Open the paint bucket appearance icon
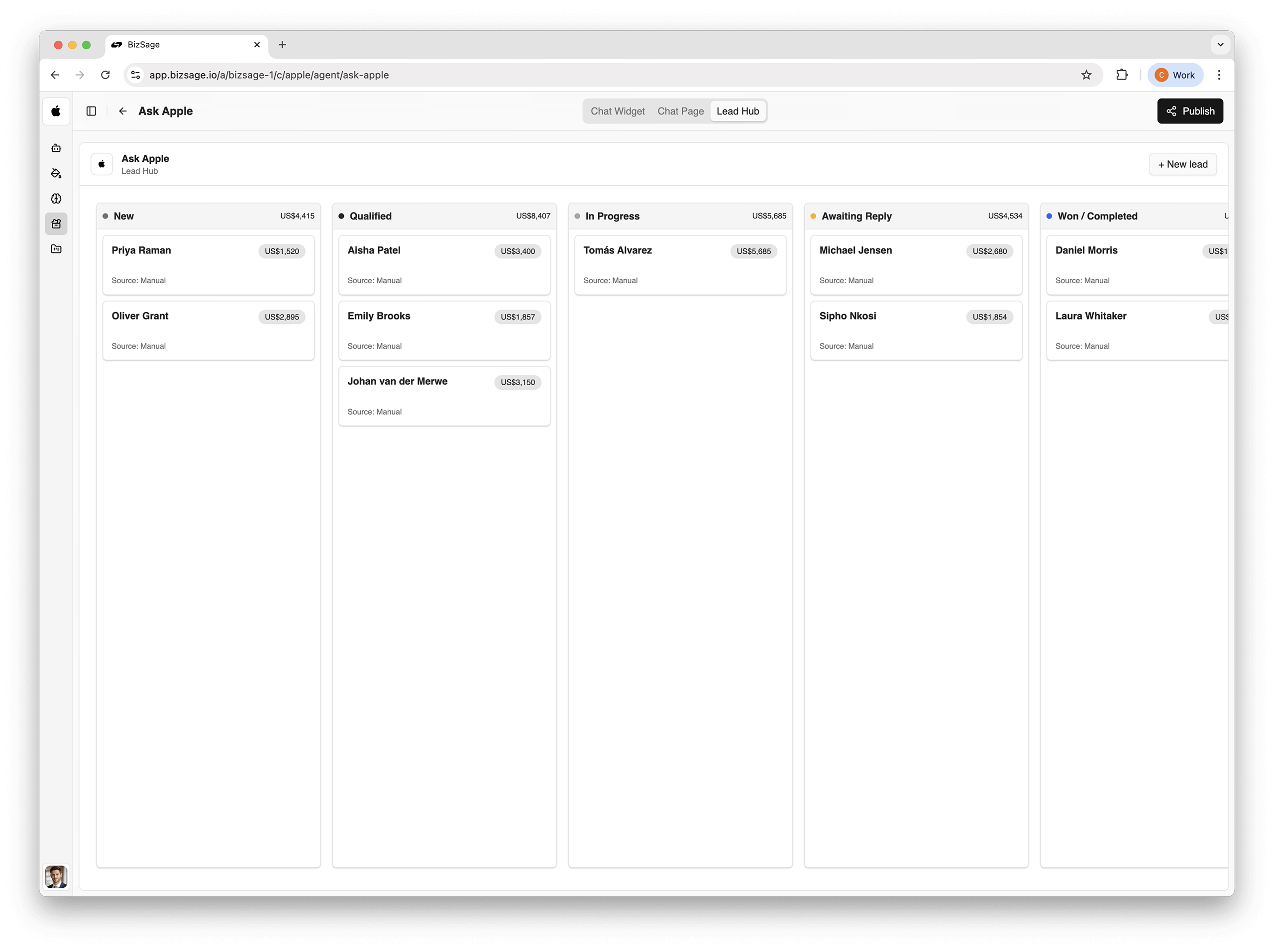The image size is (1274, 952). [56, 173]
